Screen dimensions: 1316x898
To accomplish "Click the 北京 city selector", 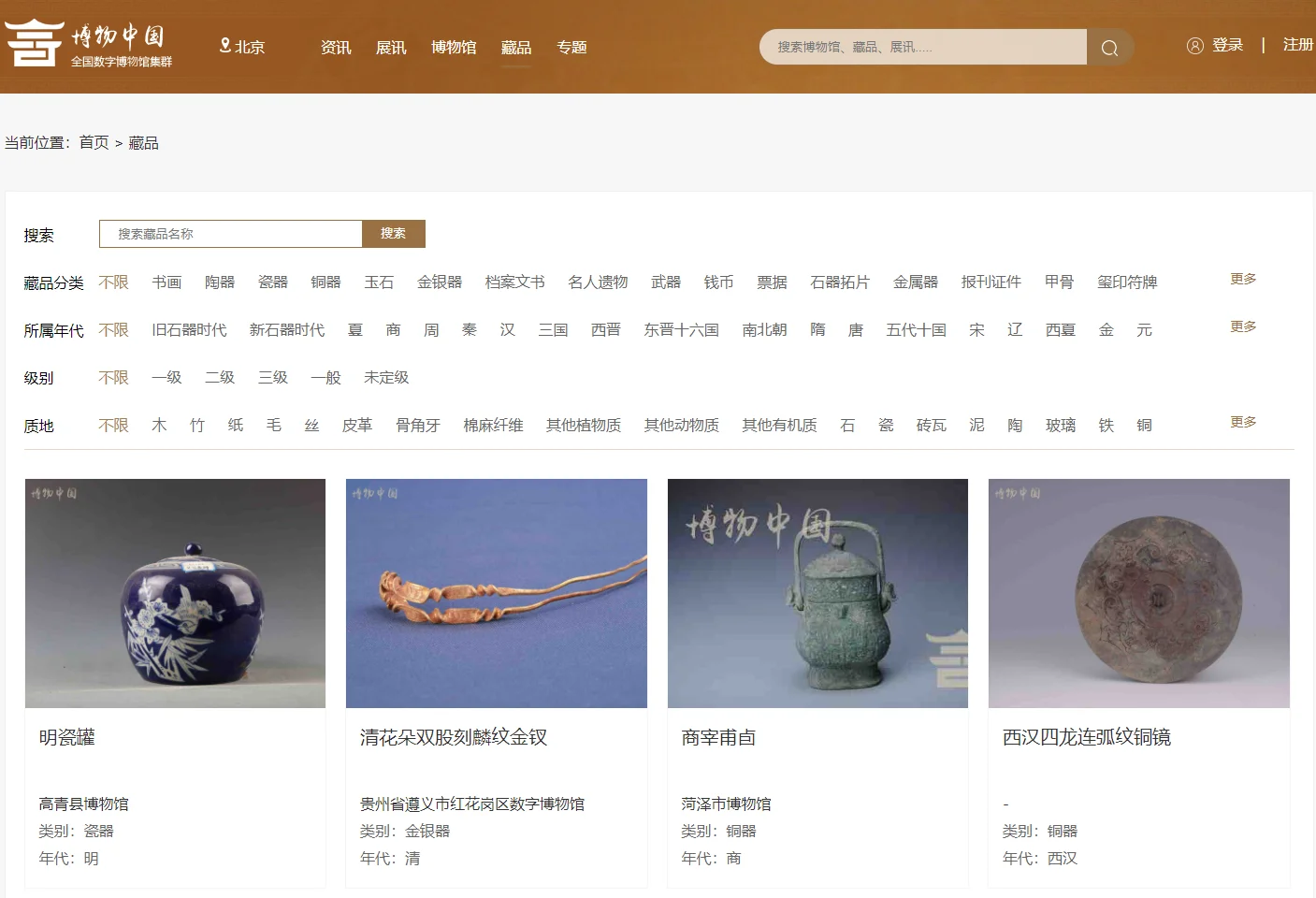I will point(249,47).
